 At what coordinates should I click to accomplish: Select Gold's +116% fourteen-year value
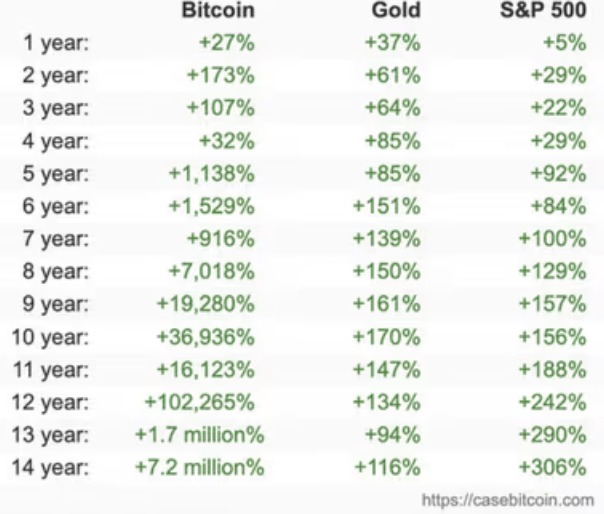[388, 467]
